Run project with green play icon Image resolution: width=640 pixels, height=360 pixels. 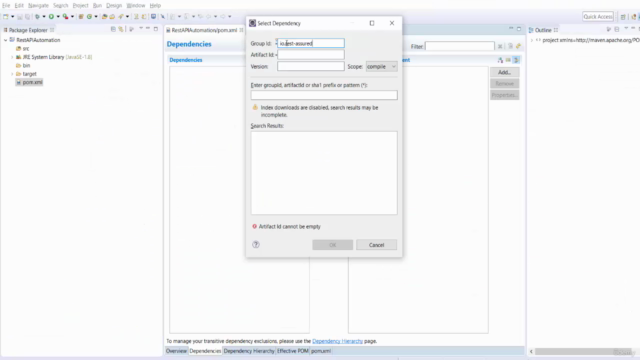click(51, 17)
